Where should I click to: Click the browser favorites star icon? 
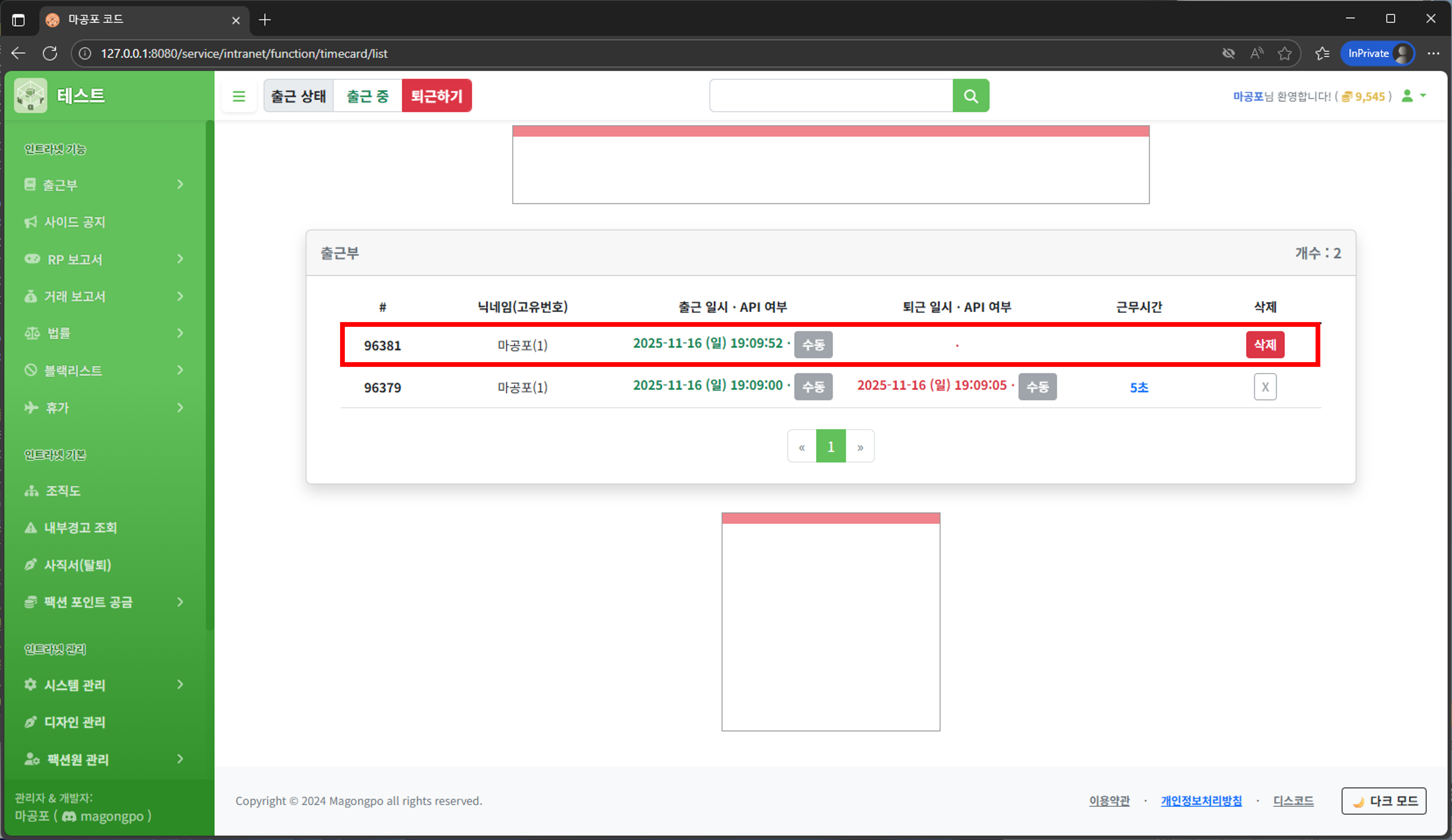1284,54
